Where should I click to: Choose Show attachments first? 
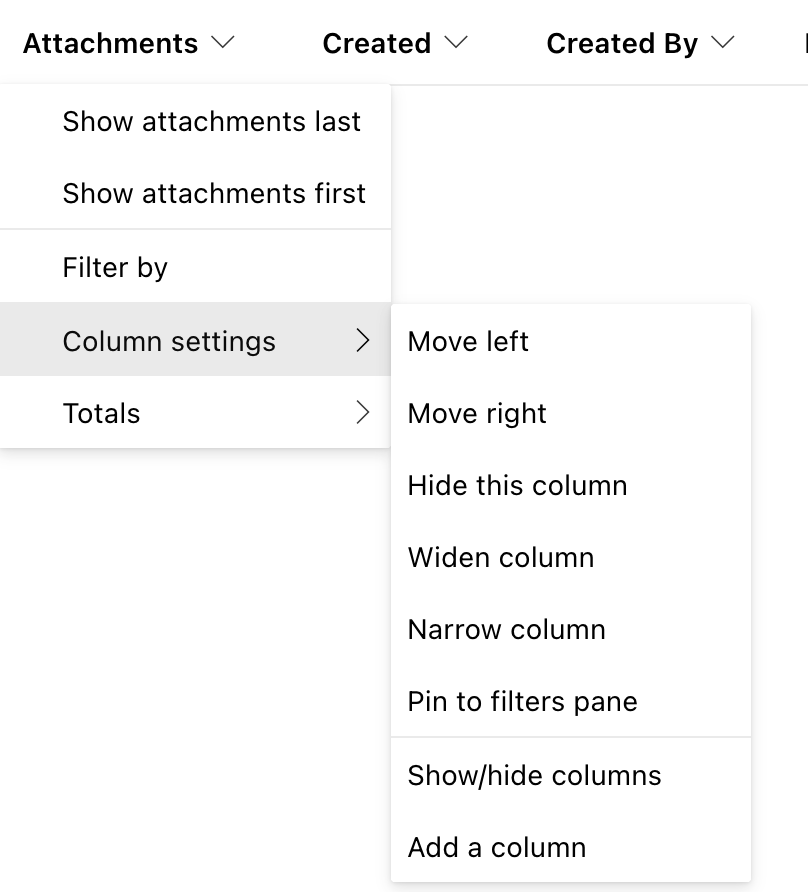pyautogui.click(x=214, y=194)
